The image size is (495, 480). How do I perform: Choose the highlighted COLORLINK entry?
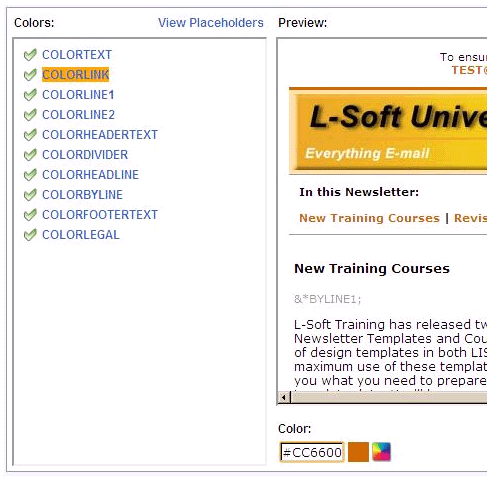76,75
